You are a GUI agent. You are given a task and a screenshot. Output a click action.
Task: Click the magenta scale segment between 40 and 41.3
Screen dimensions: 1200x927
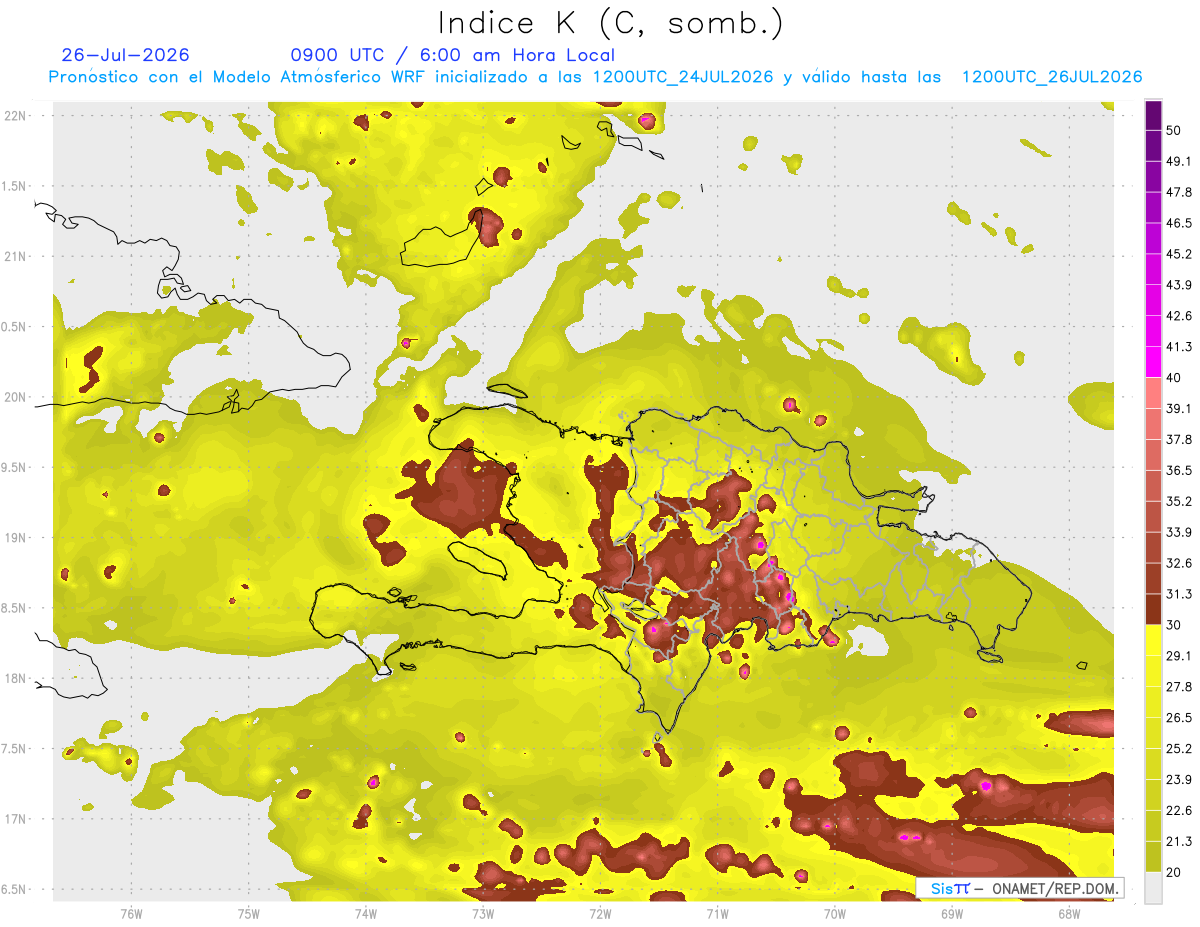pos(1154,362)
